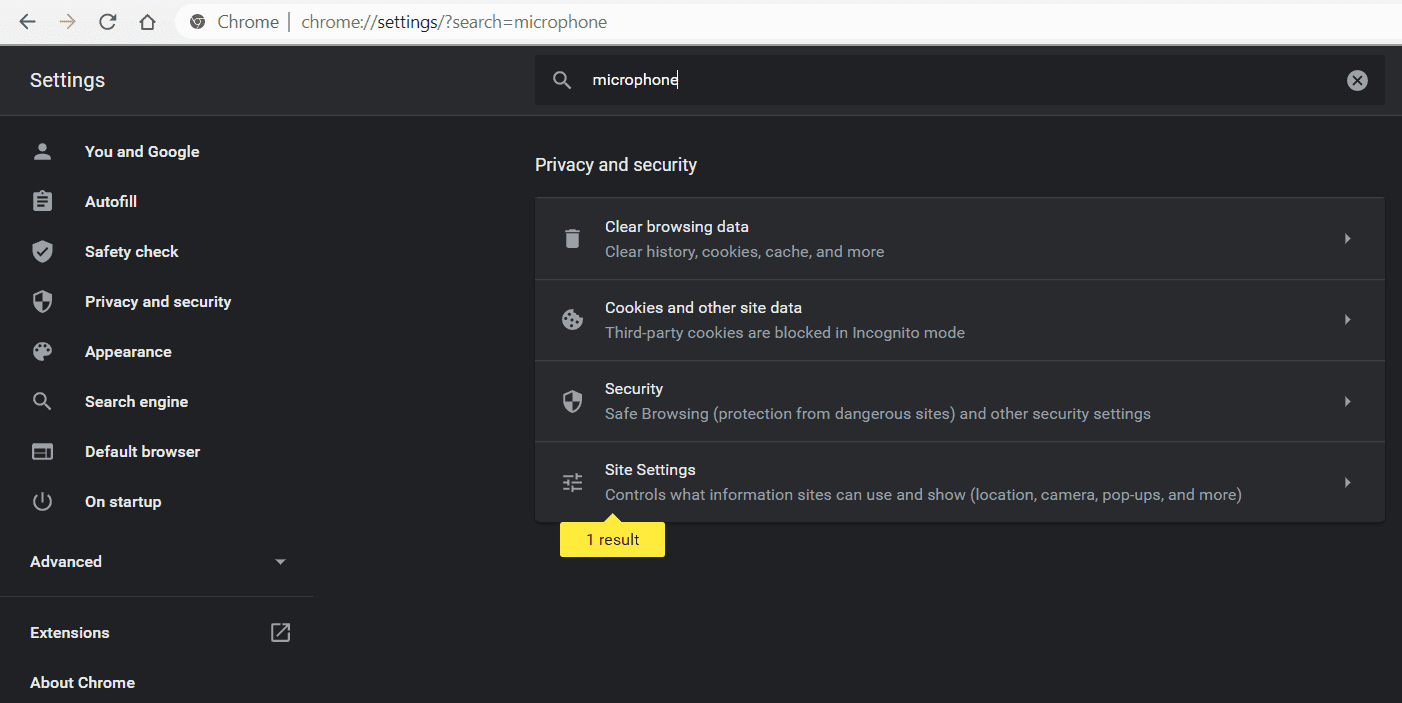Open Extensions external link icon
1402x703 pixels.
coord(281,632)
